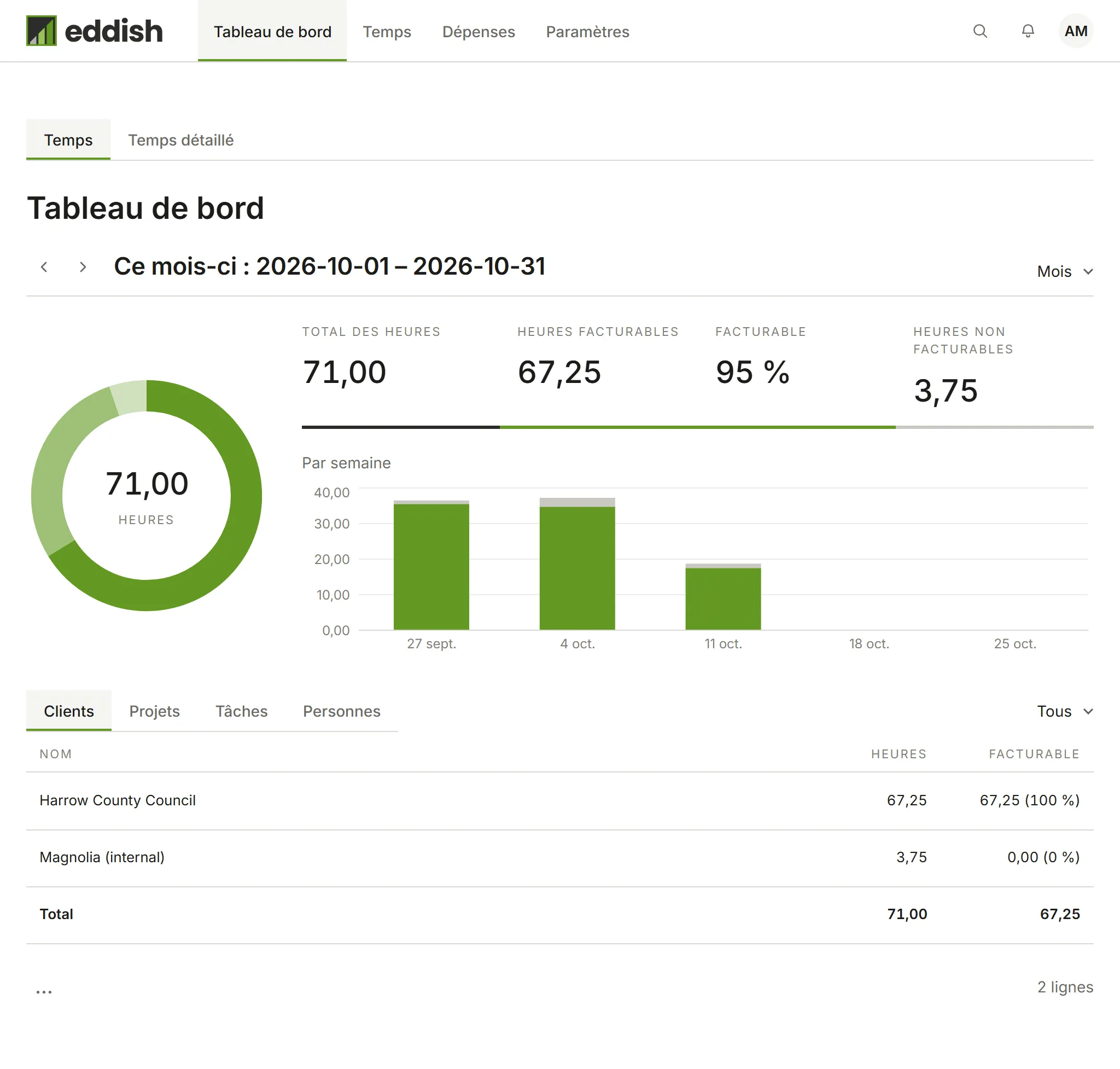This screenshot has height=1069, width=1120.
Task: Open the notifications bell
Action: (x=1028, y=31)
